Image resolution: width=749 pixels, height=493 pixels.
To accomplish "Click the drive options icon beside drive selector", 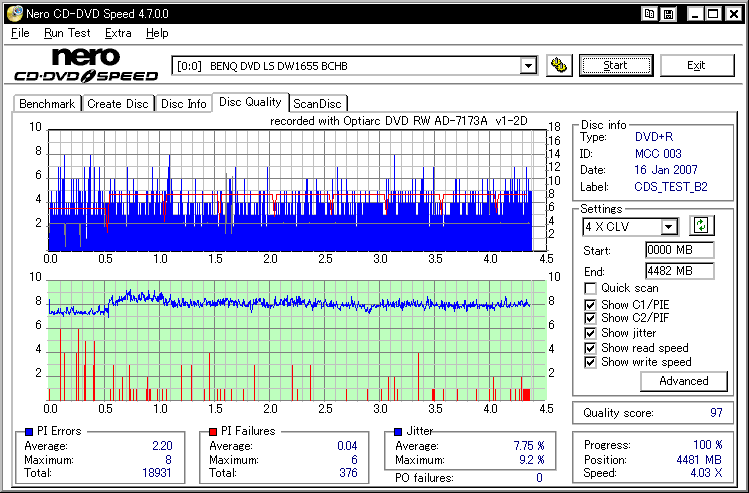I will pos(559,66).
